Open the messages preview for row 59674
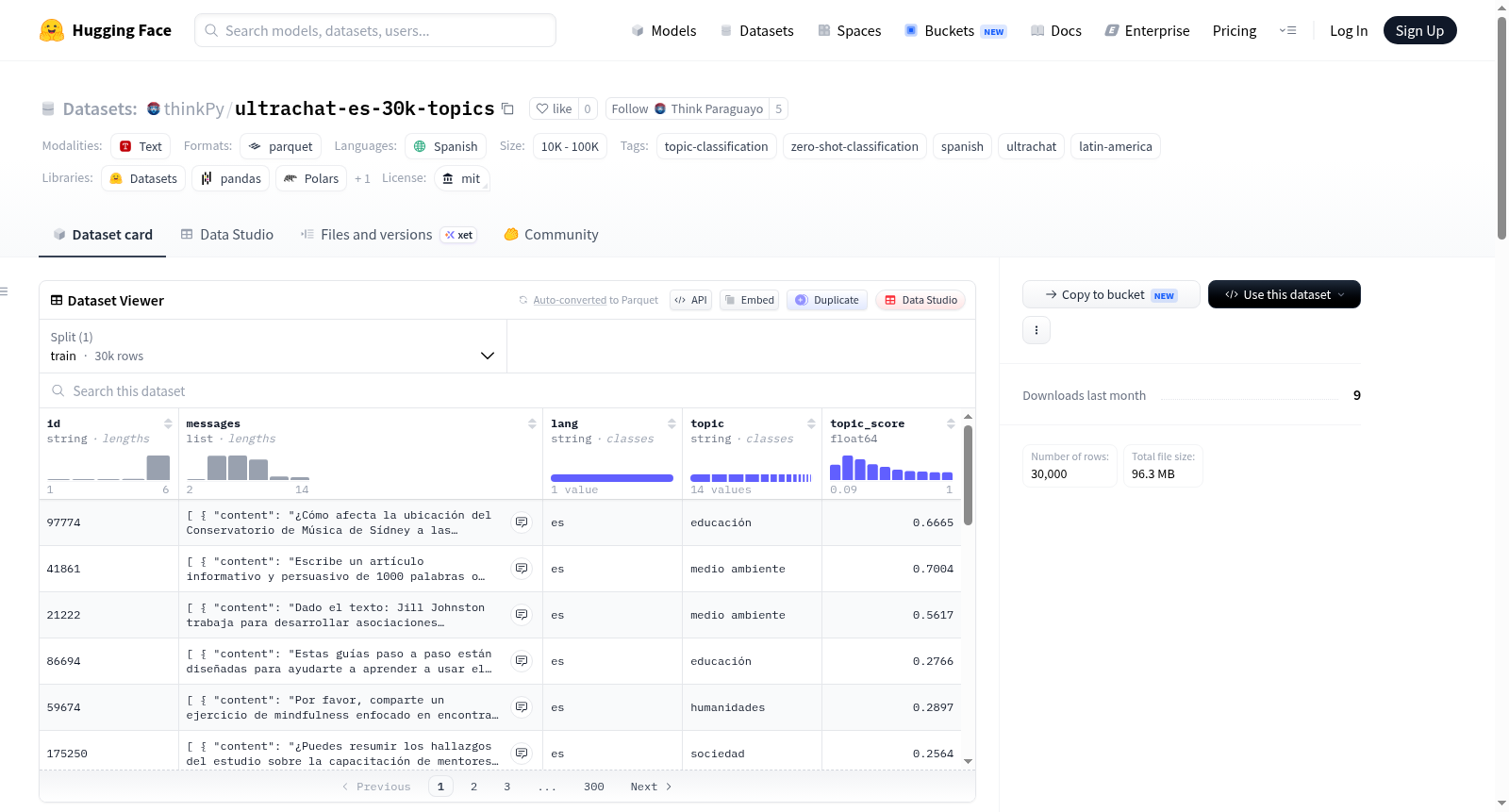 (x=522, y=707)
